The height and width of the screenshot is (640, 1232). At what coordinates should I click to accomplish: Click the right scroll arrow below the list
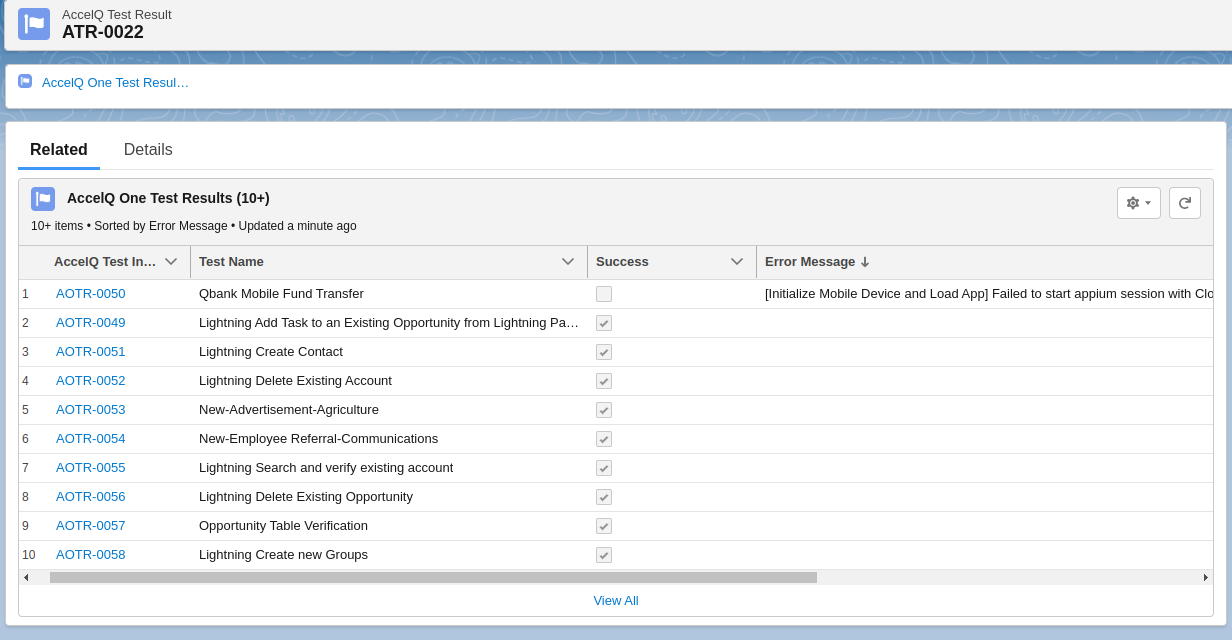click(1206, 577)
